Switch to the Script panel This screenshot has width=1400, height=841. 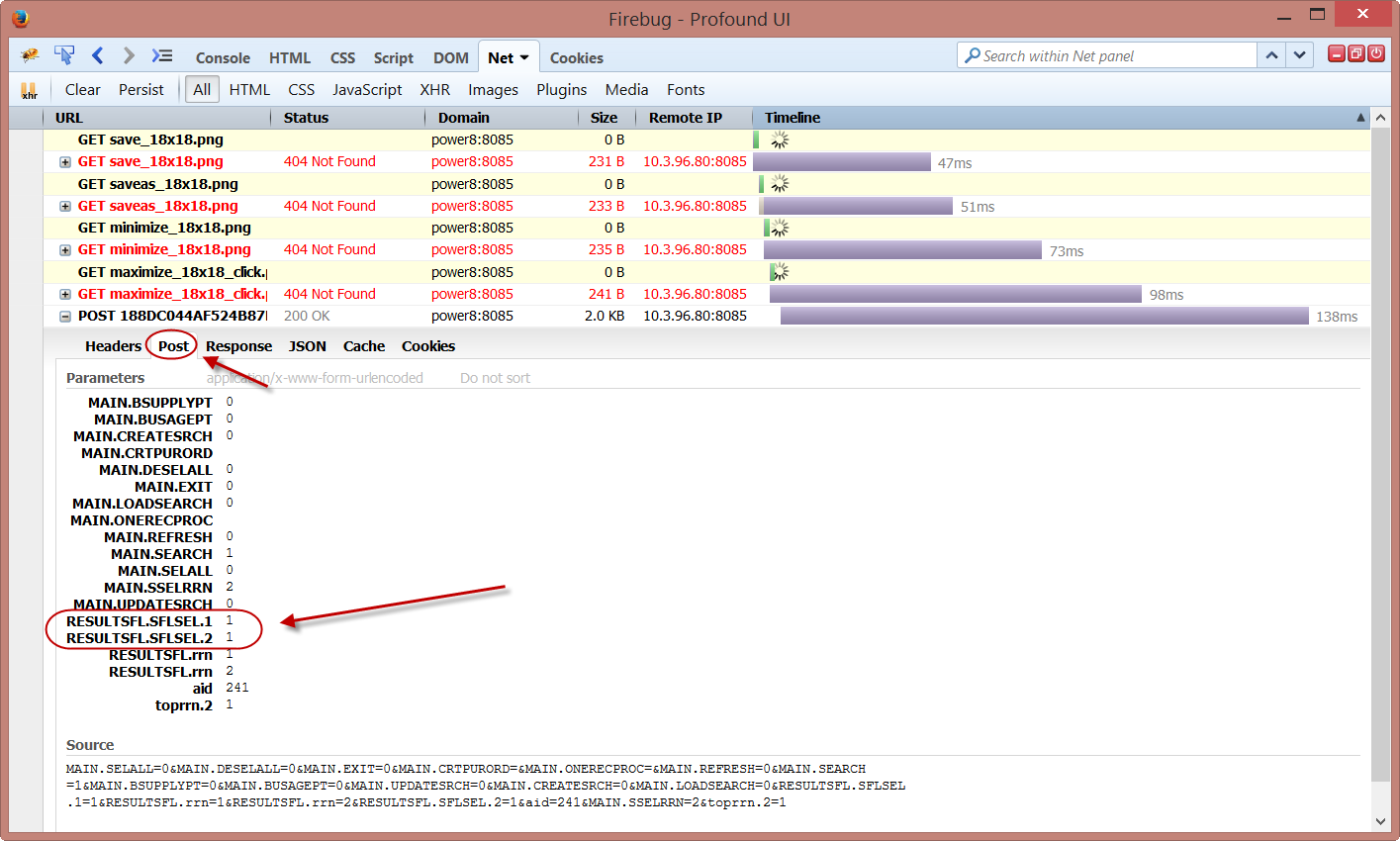(x=393, y=57)
